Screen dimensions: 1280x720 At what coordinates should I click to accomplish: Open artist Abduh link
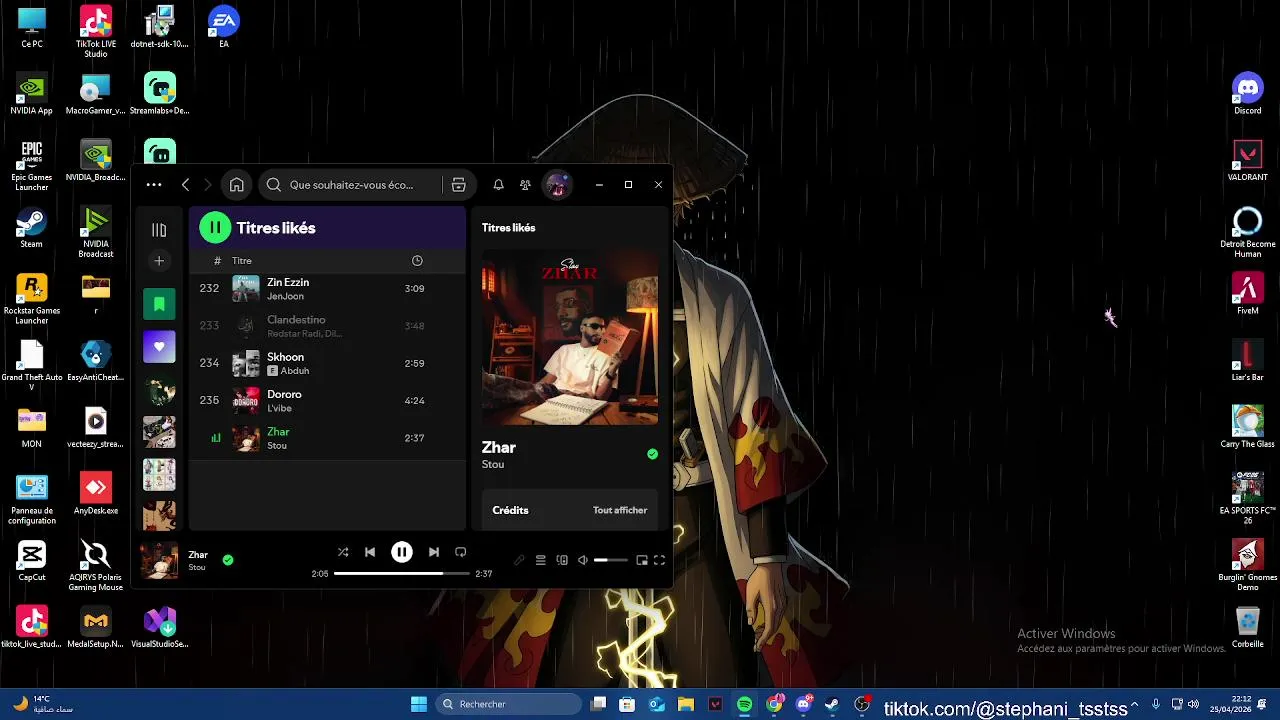(x=295, y=371)
